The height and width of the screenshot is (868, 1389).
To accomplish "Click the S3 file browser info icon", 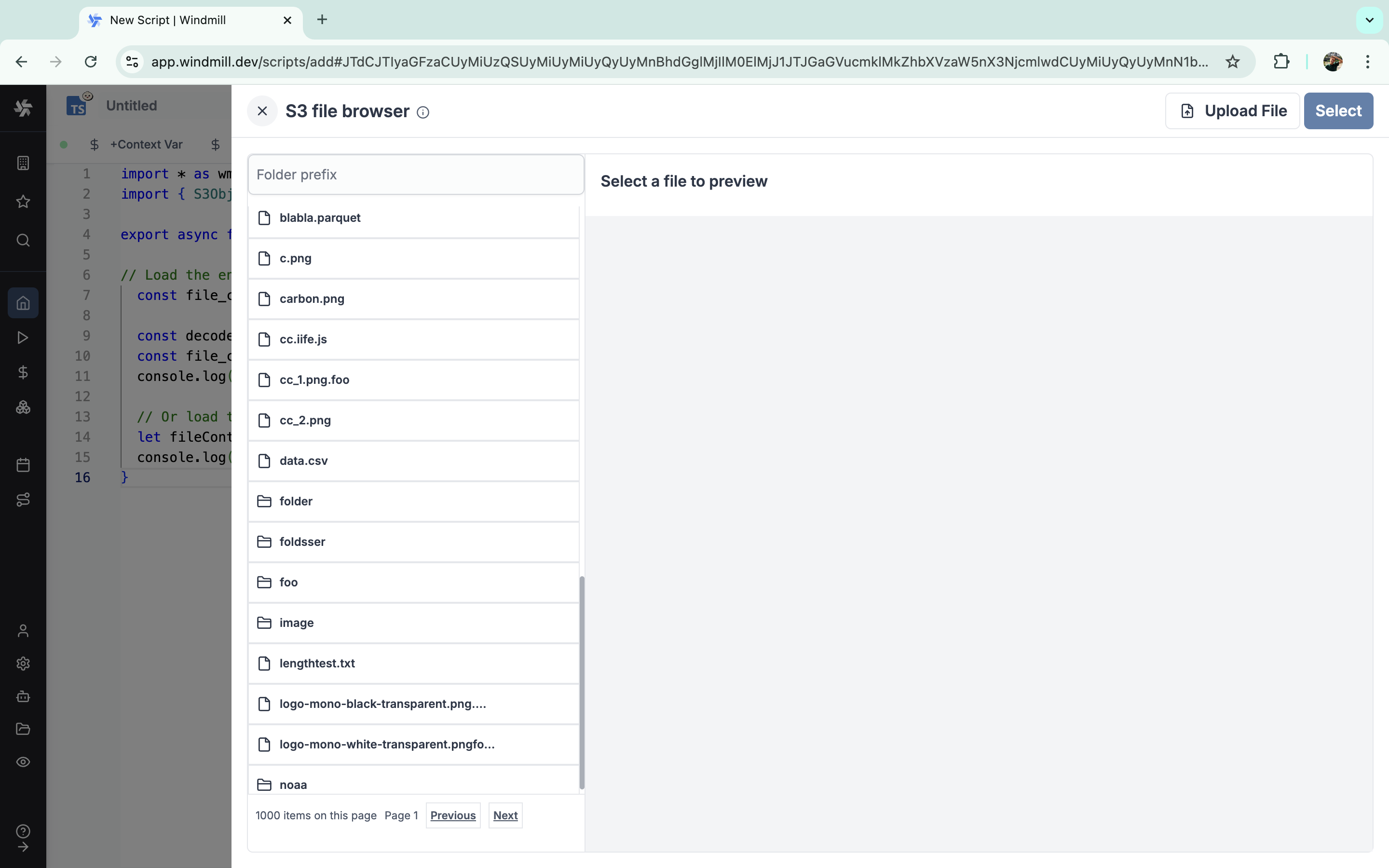I will 423,112.
